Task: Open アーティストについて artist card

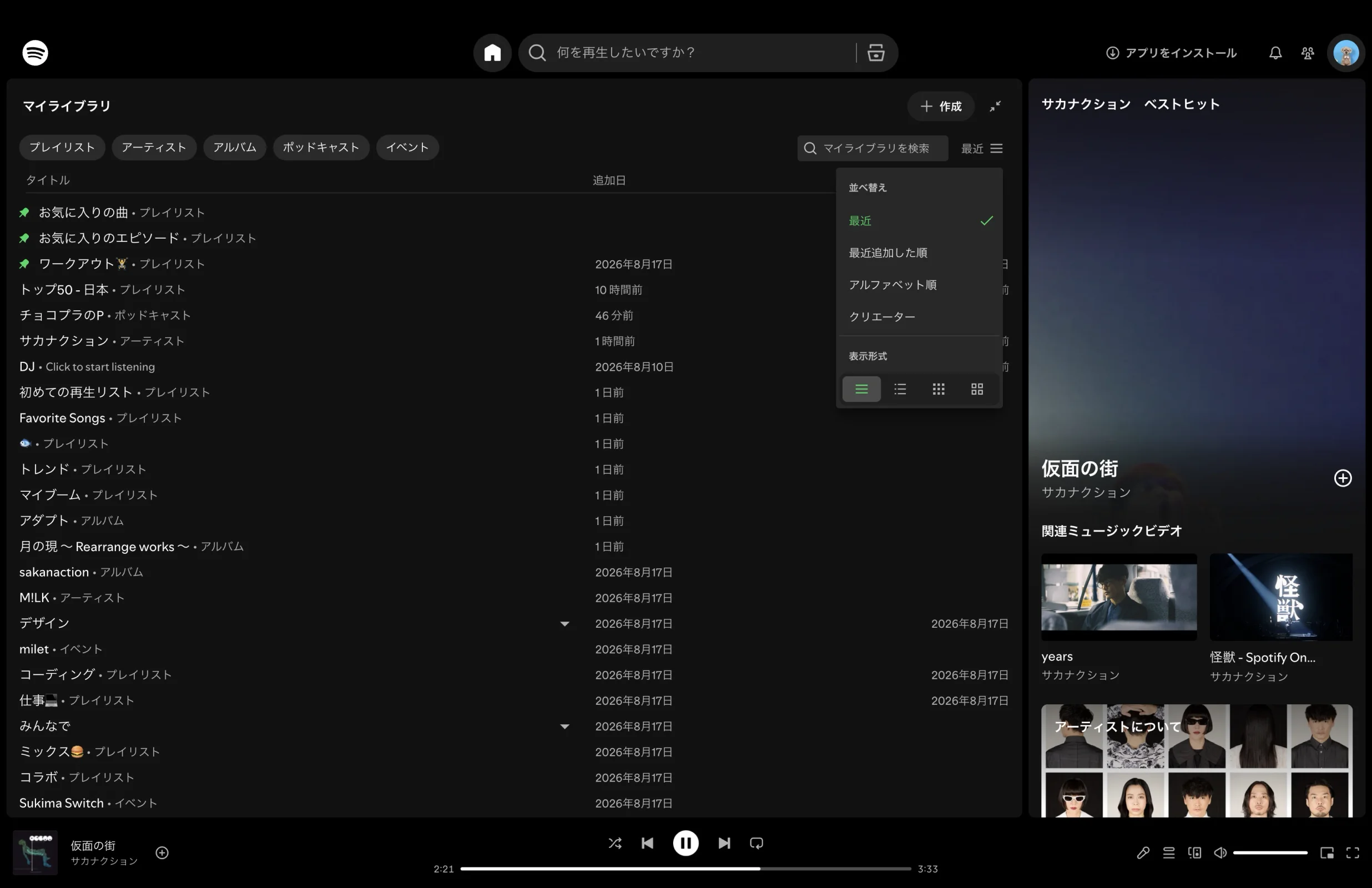Action: [x=1197, y=760]
